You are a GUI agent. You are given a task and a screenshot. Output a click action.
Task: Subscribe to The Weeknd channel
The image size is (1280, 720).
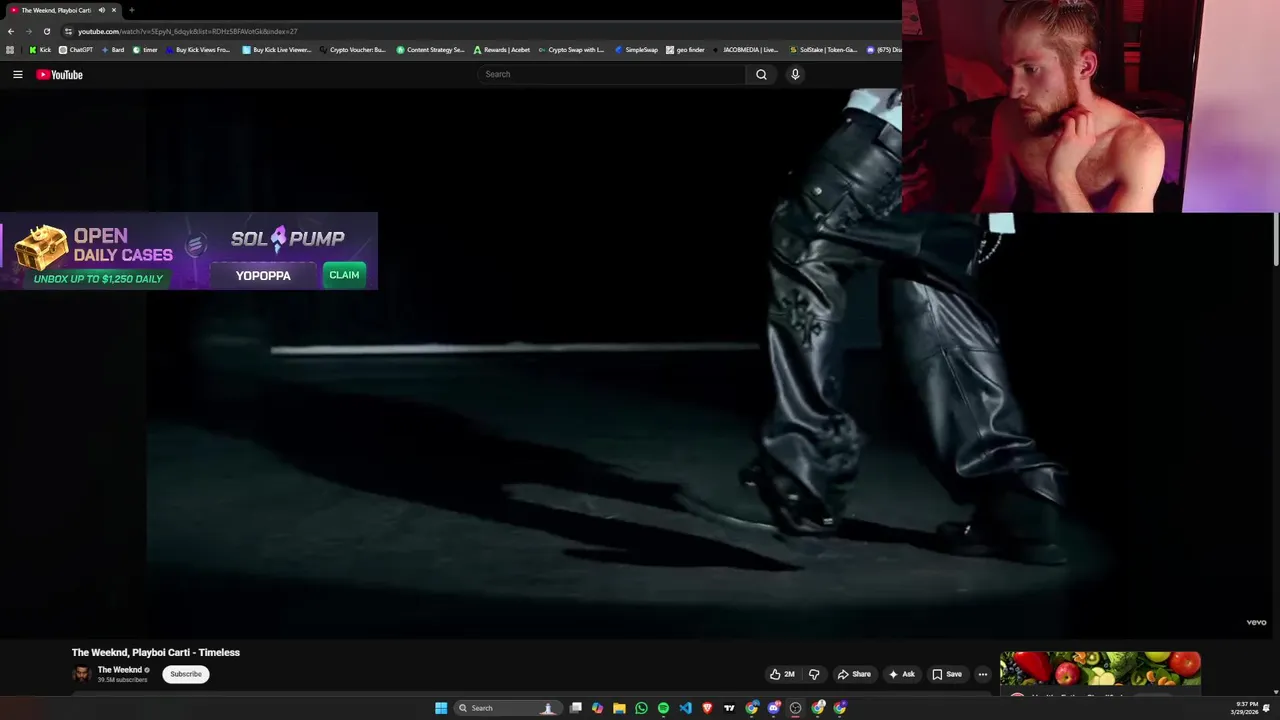[186, 674]
